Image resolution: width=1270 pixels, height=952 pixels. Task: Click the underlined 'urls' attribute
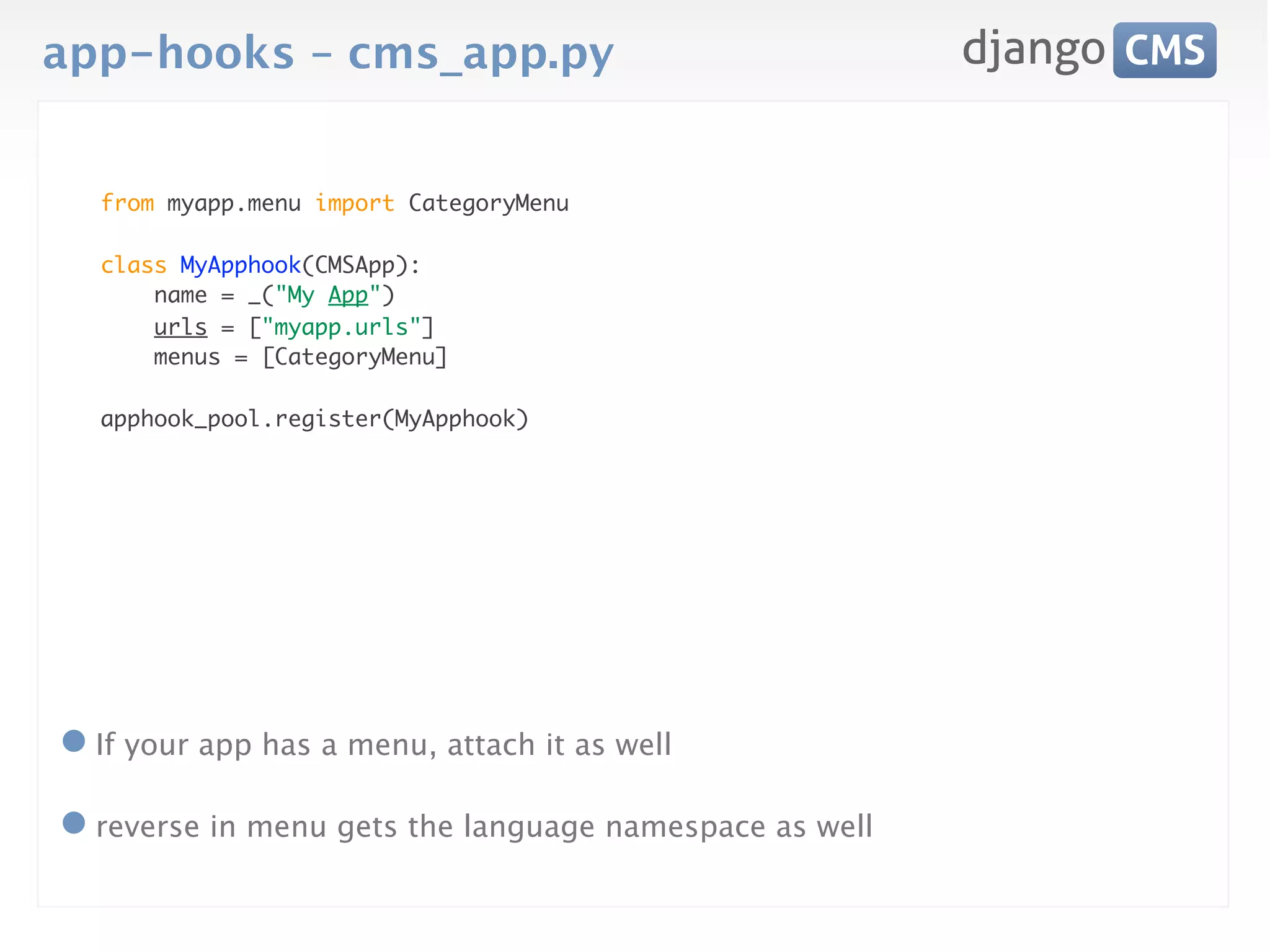180,327
